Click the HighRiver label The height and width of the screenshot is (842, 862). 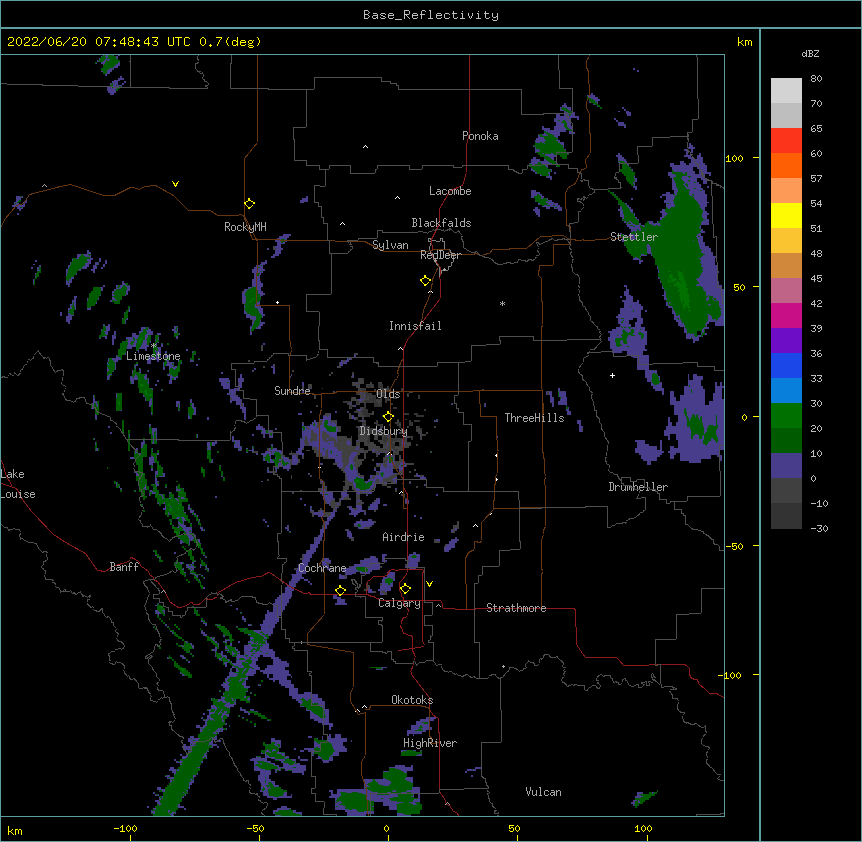pos(430,743)
